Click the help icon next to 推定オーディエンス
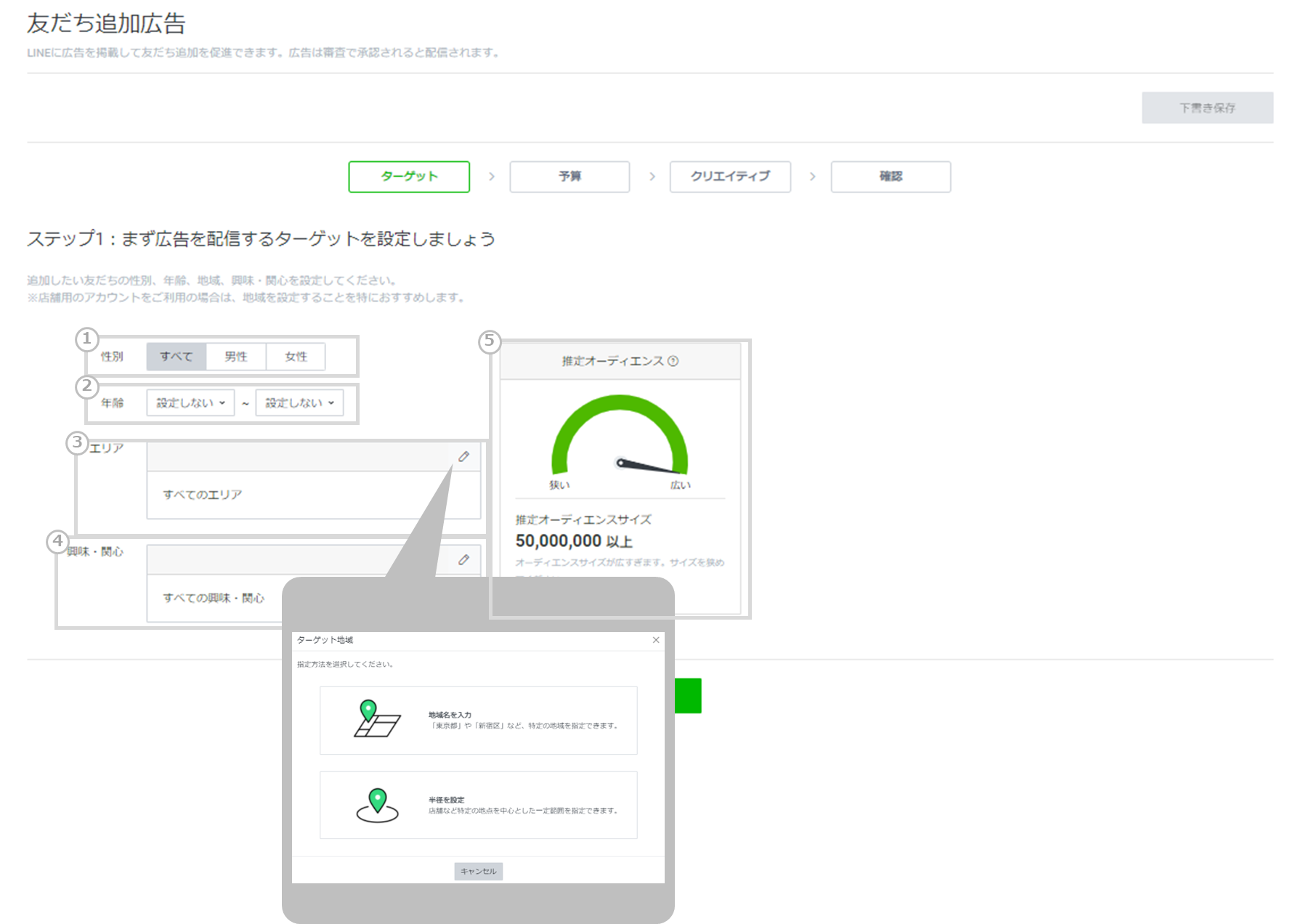 [673, 360]
